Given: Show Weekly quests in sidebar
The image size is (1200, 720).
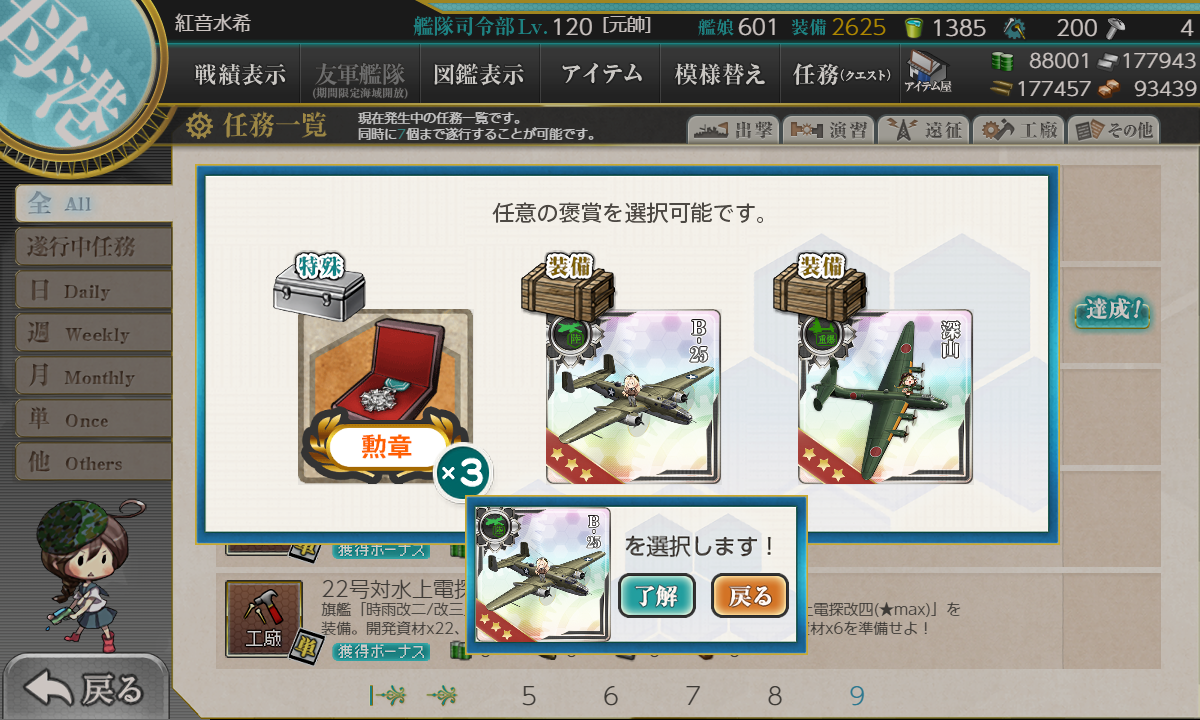Looking at the screenshot, I should click(93, 333).
